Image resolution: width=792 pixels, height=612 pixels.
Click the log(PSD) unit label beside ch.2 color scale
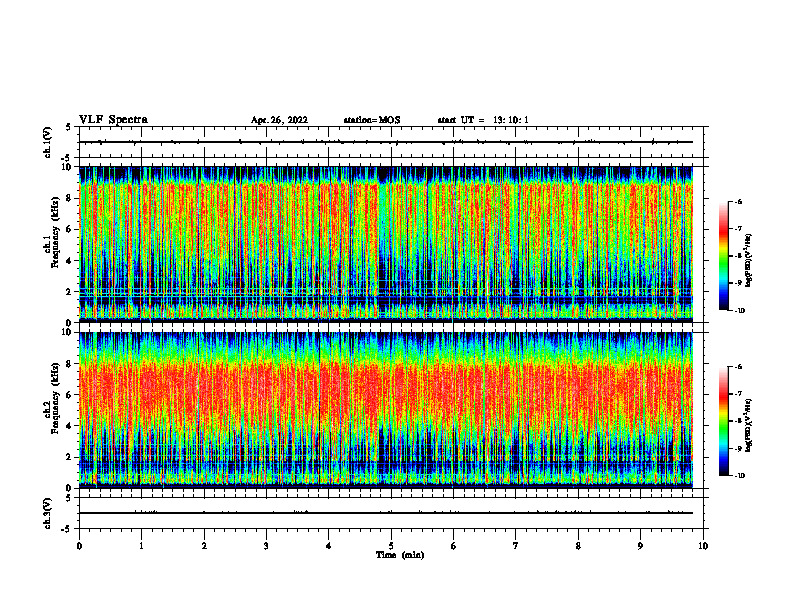[750, 425]
